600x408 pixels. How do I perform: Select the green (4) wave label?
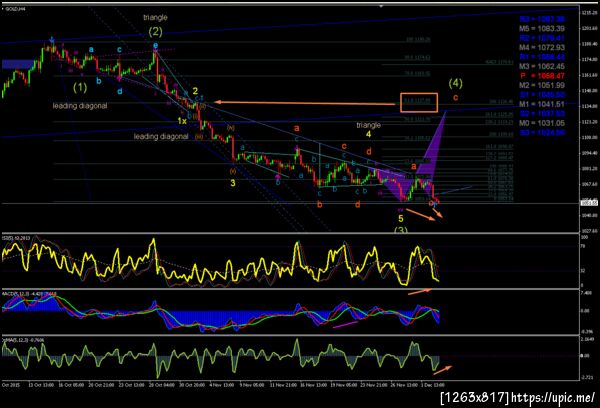(455, 83)
